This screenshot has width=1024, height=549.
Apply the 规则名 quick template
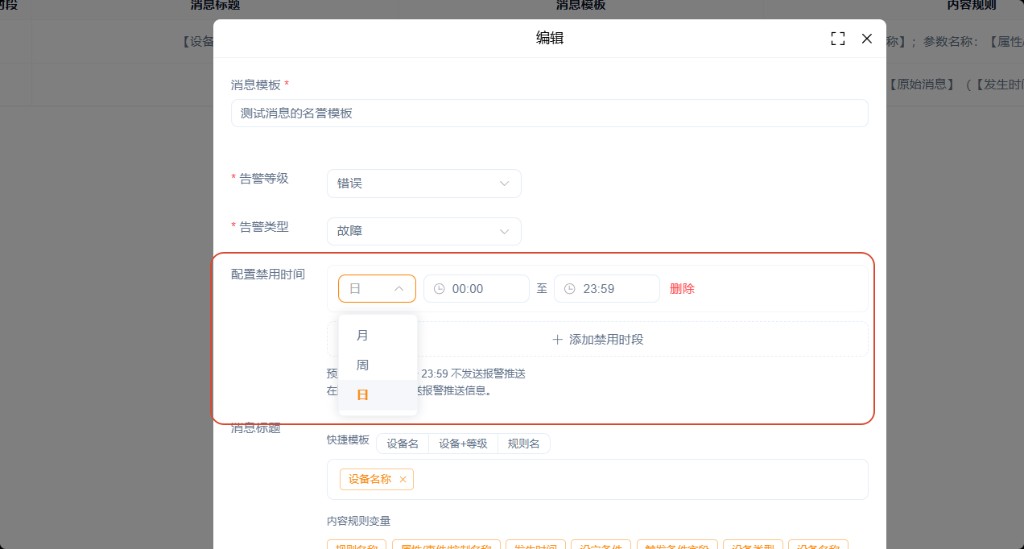pyautogui.click(x=524, y=444)
